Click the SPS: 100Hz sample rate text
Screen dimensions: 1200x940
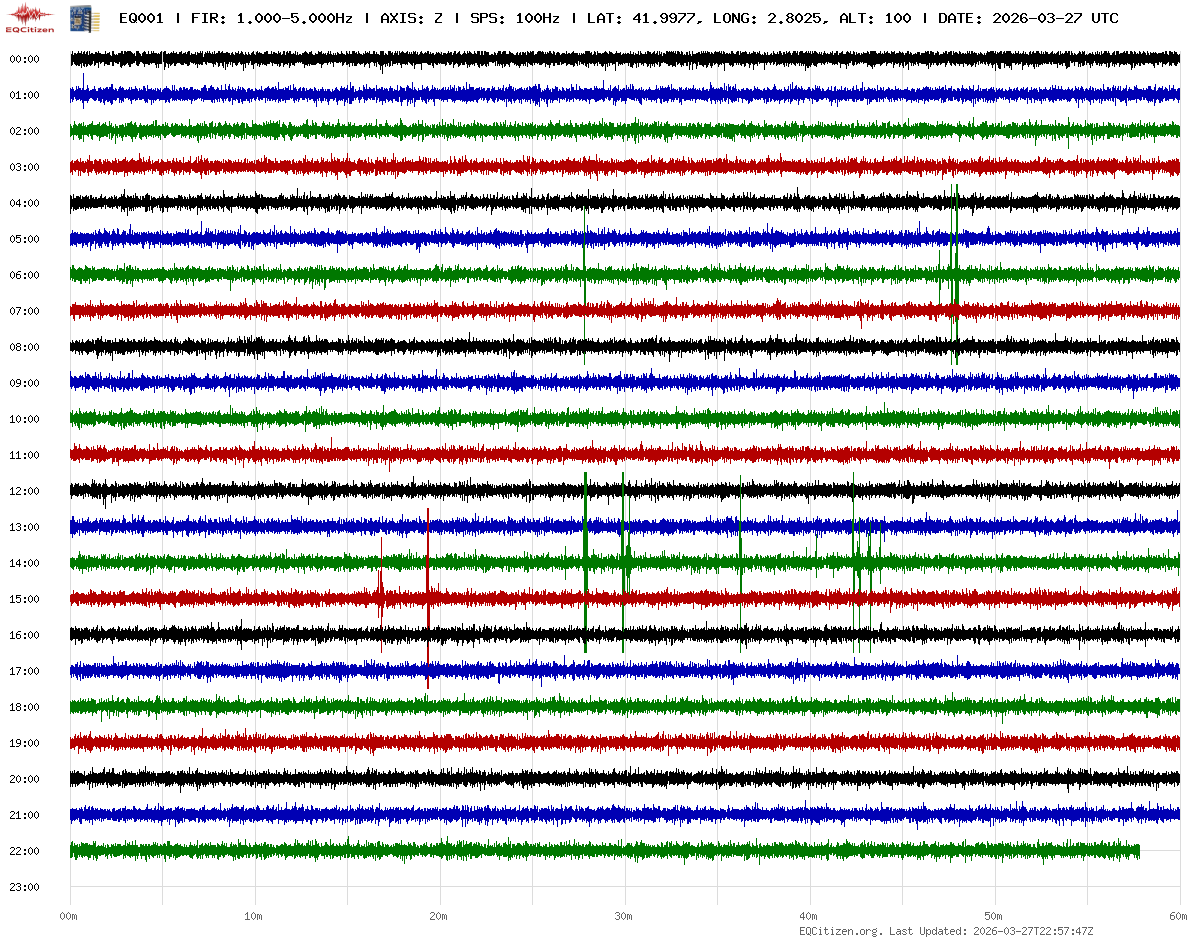coord(516,18)
